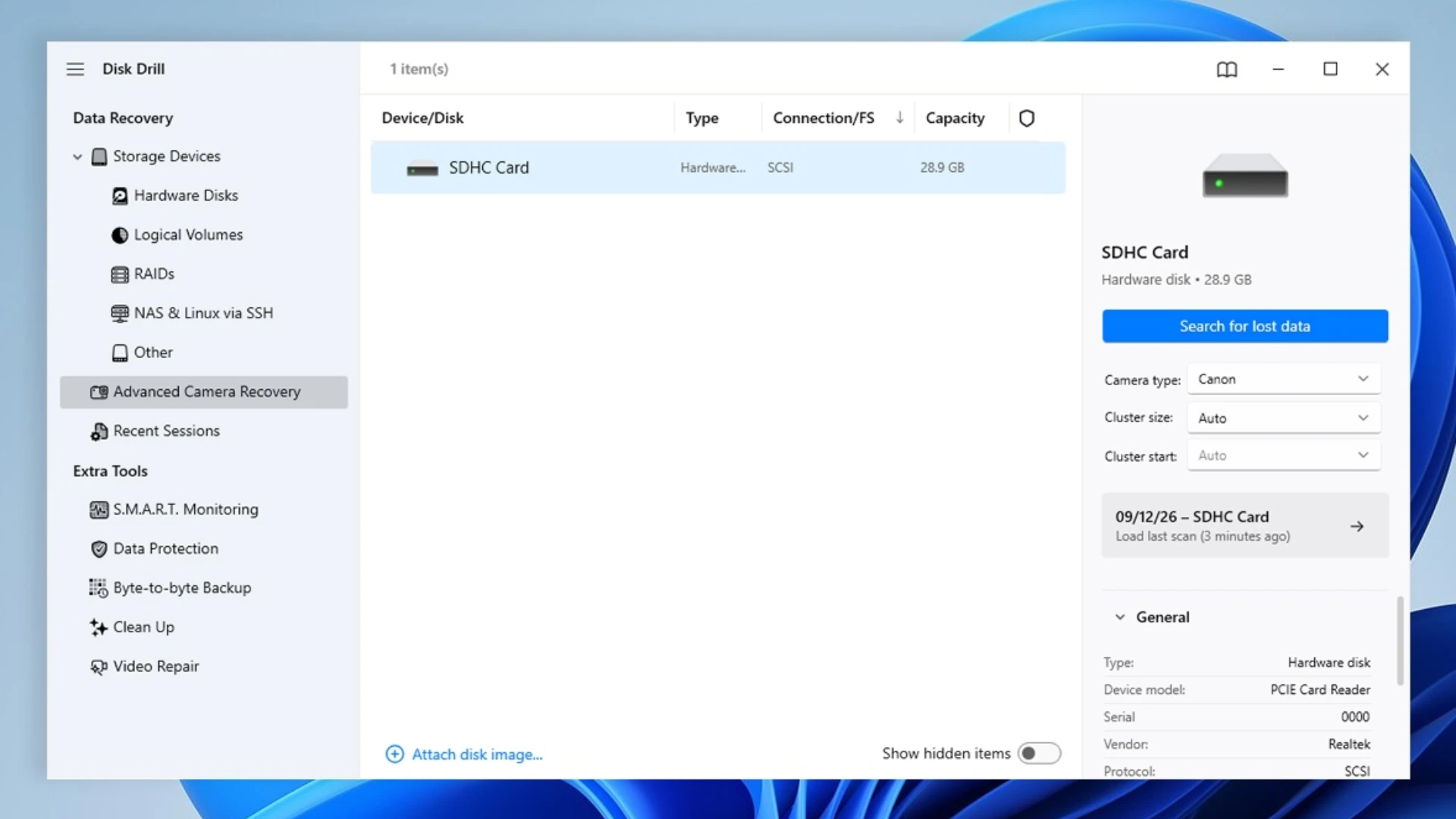Open the Clean Up tool

(x=143, y=627)
